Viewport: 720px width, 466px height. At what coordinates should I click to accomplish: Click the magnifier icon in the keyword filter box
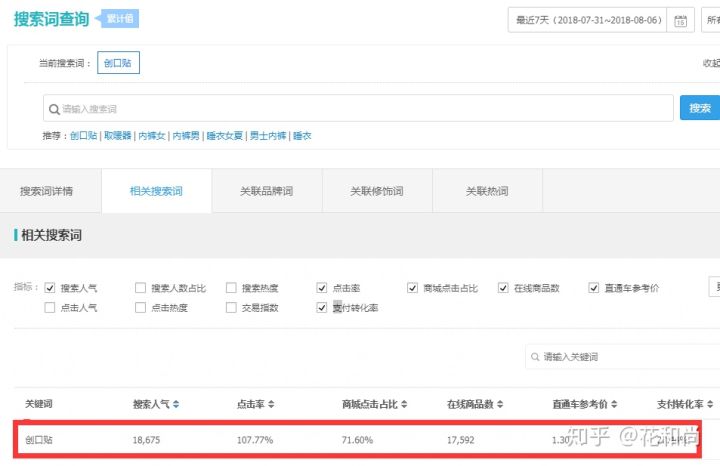535,356
